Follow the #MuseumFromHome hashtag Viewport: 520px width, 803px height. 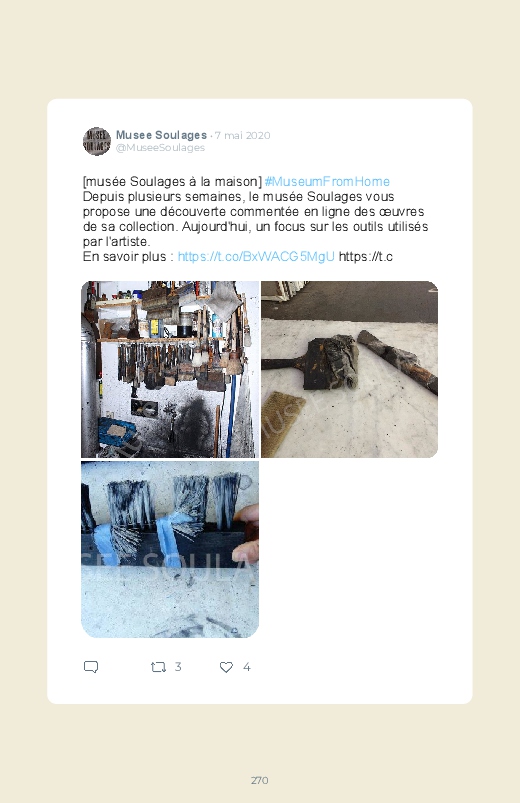pyautogui.click(x=327, y=182)
